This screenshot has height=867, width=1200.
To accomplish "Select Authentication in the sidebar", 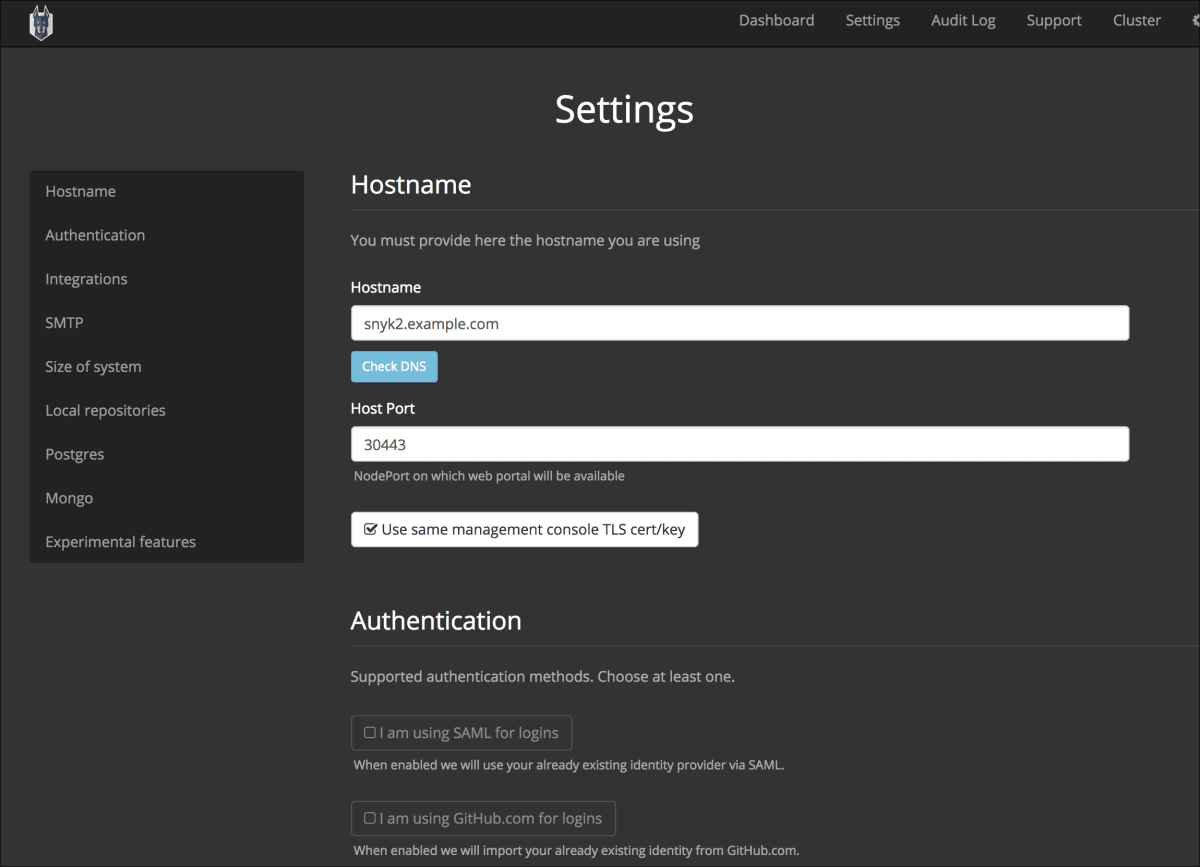I will click(167, 235).
